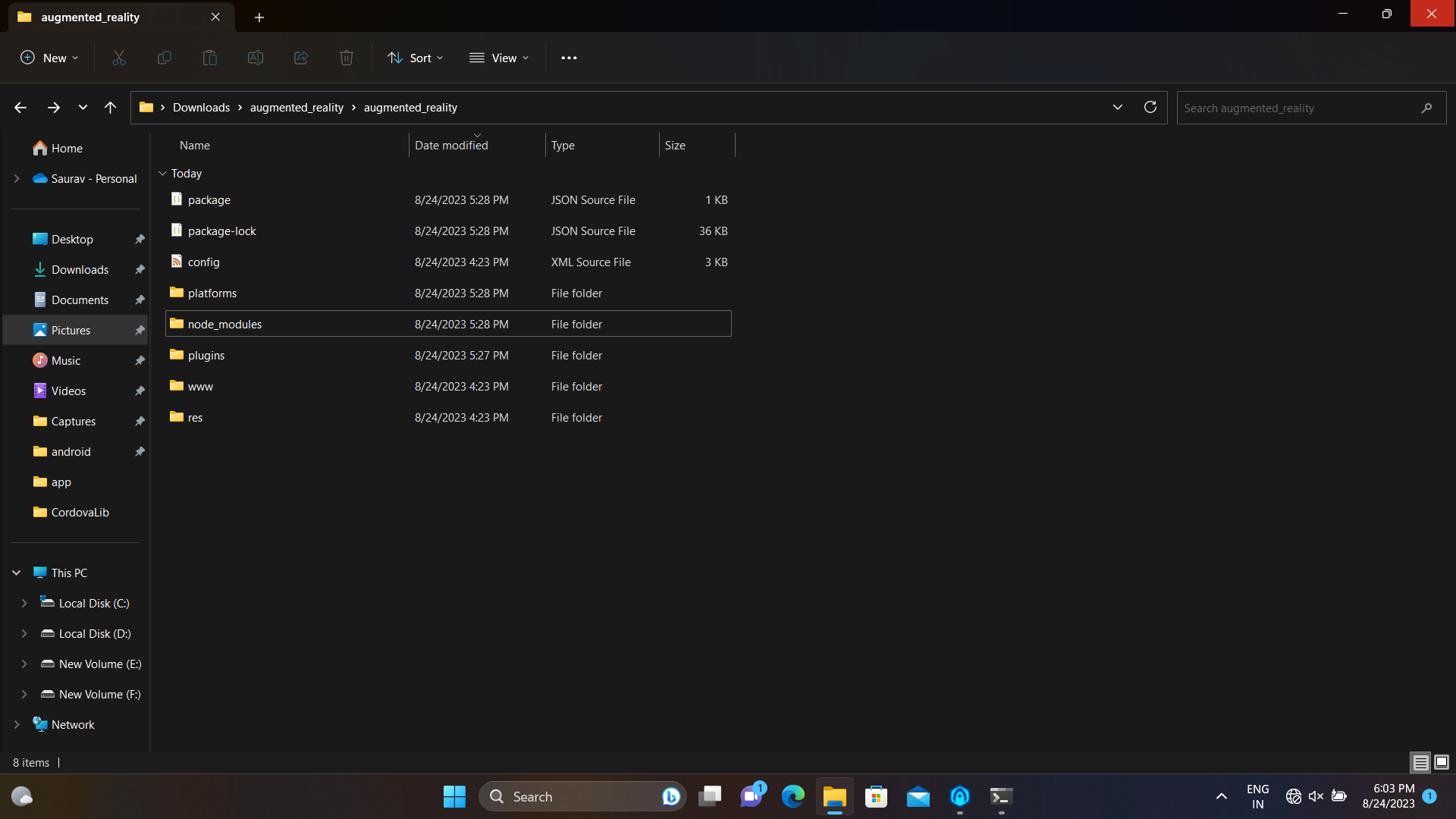Screen dimensions: 1456x819
Task: Switch to details view layout icon
Action: pos(1420,762)
